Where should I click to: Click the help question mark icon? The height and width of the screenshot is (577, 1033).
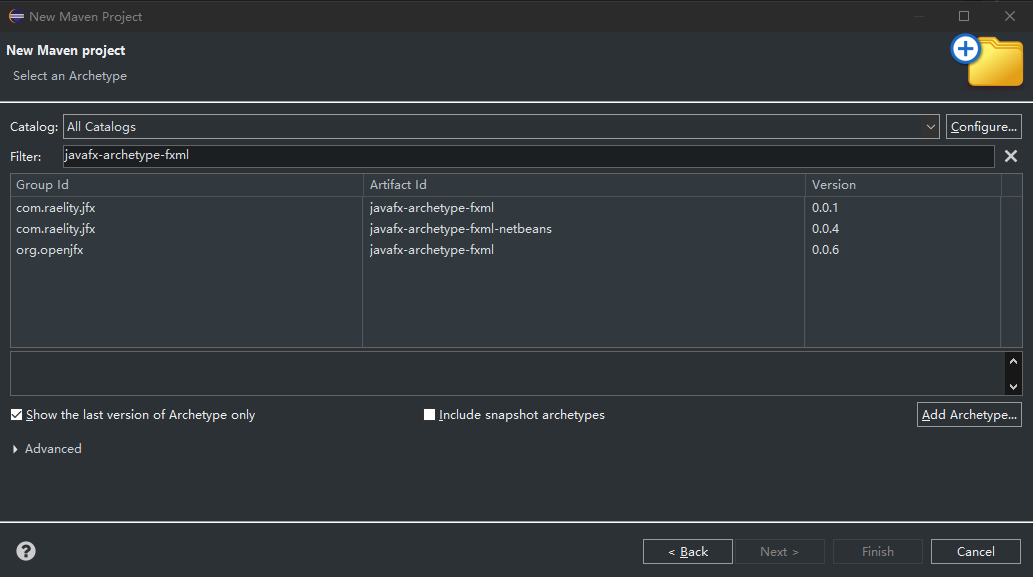(25, 550)
